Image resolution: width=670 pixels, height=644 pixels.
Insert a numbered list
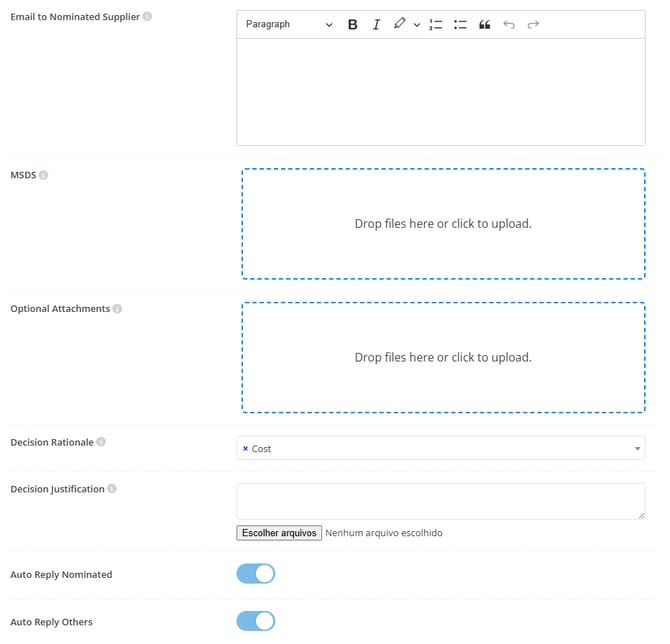(x=436, y=24)
